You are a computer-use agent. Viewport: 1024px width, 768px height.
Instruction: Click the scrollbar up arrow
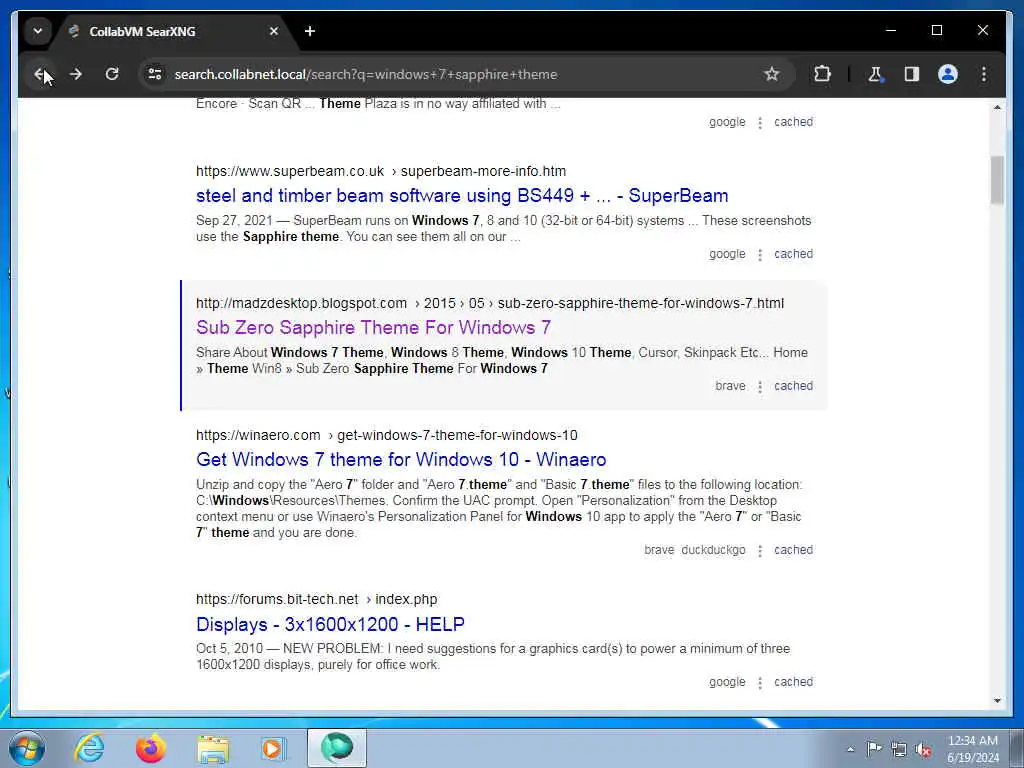[997, 106]
